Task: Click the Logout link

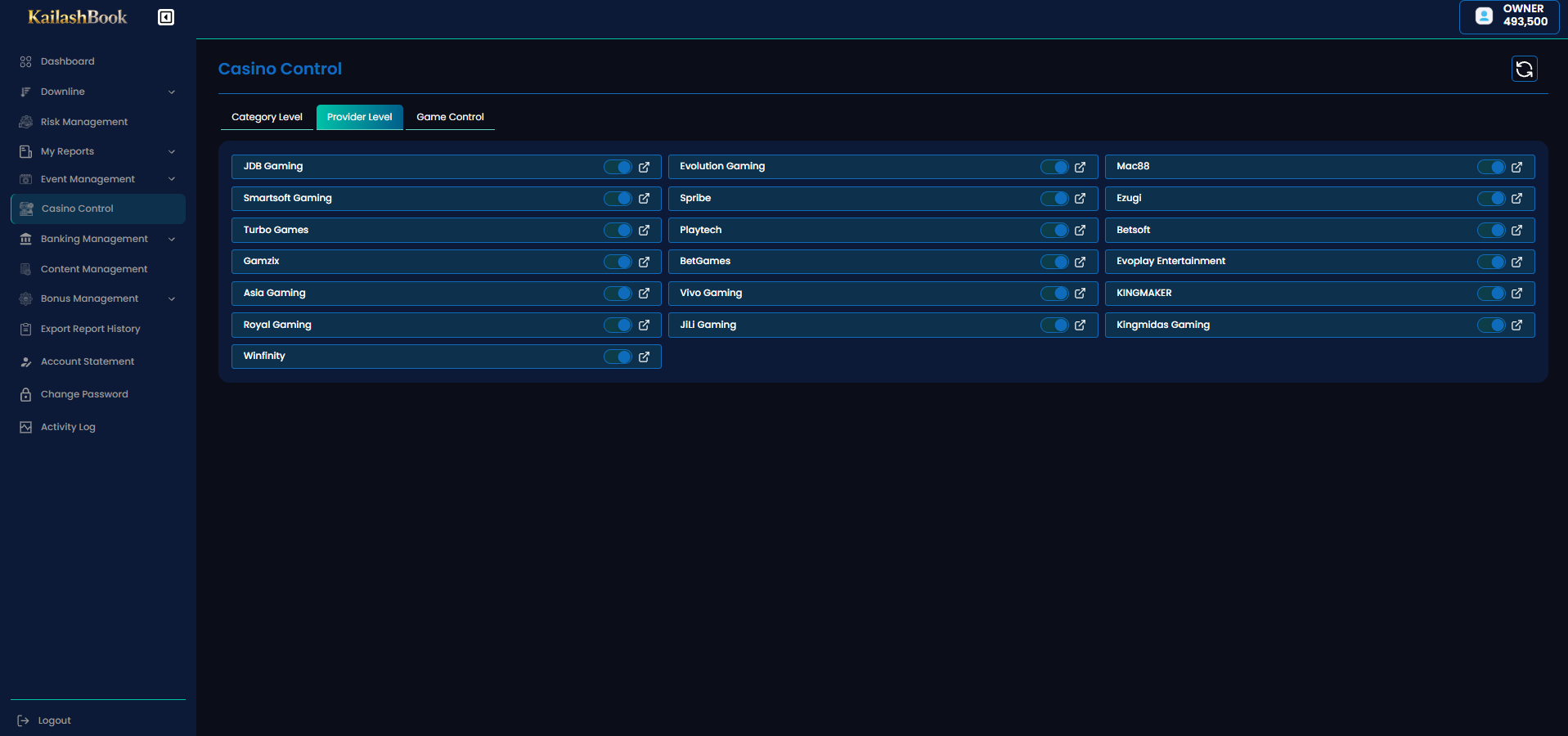Action: [54, 720]
